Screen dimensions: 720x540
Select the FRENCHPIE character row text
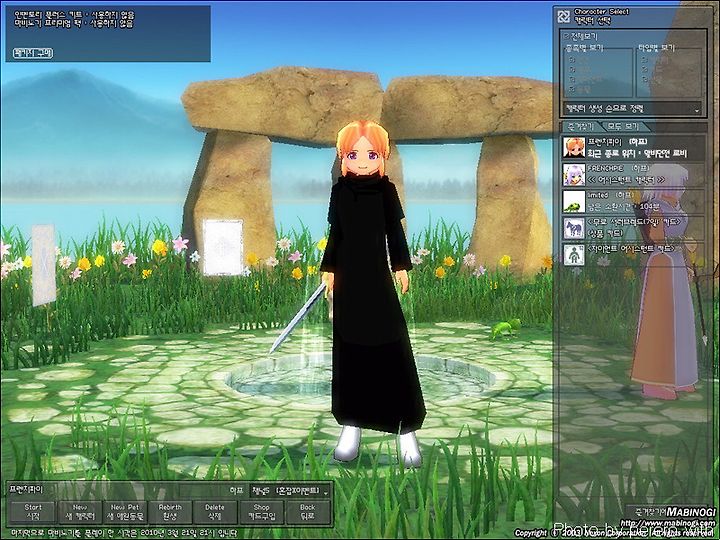(x=634, y=174)
